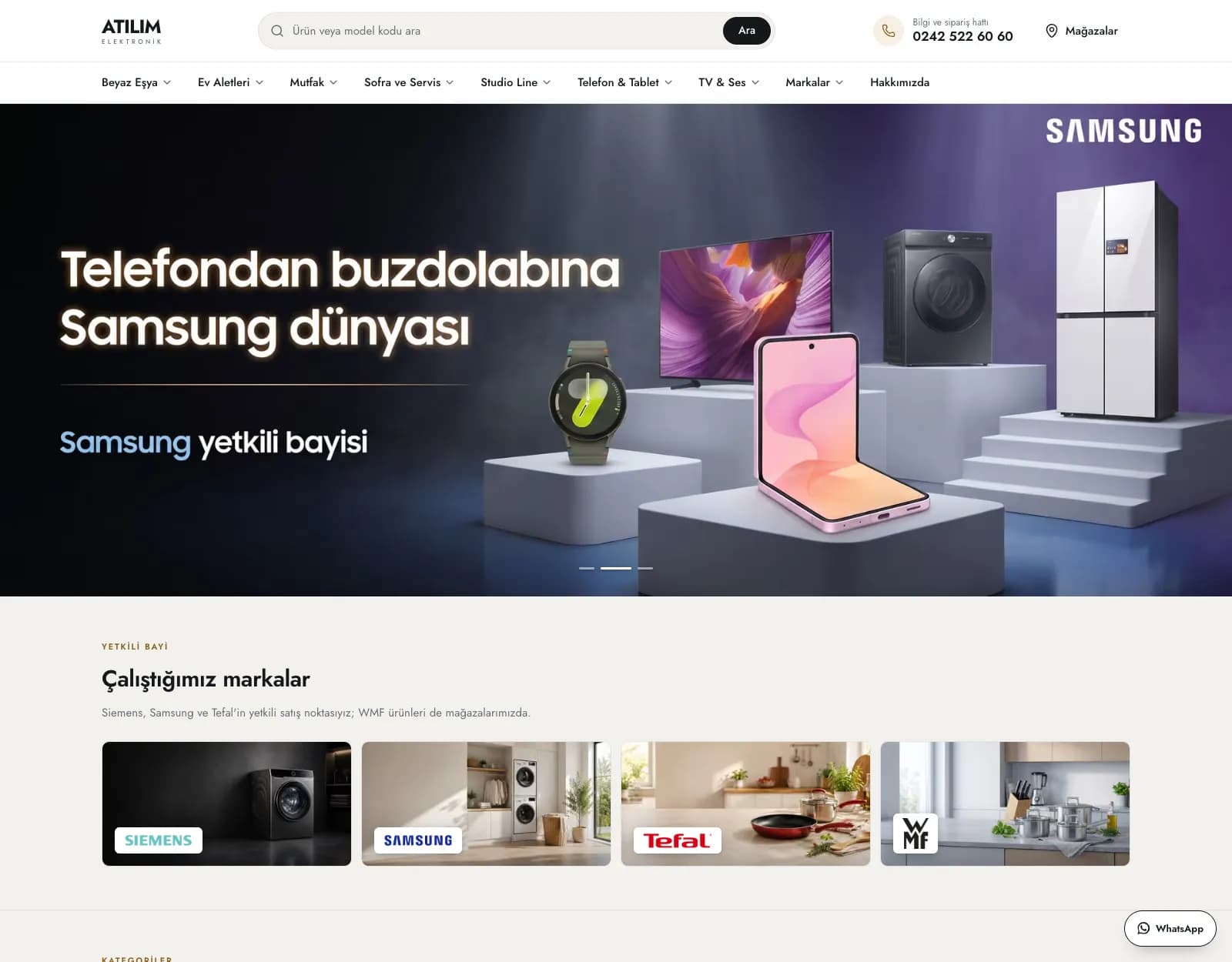Click the Siemens logo badge
This screenshot has height=962, width=1232.
[159, 840]
